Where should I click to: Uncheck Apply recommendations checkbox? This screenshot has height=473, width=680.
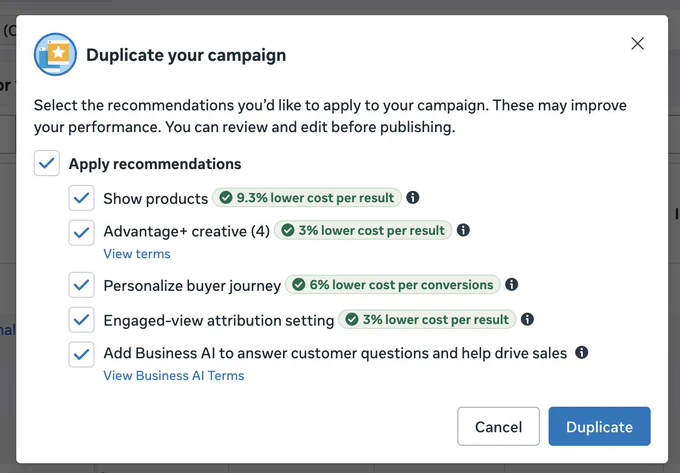[x=47, y=163]
